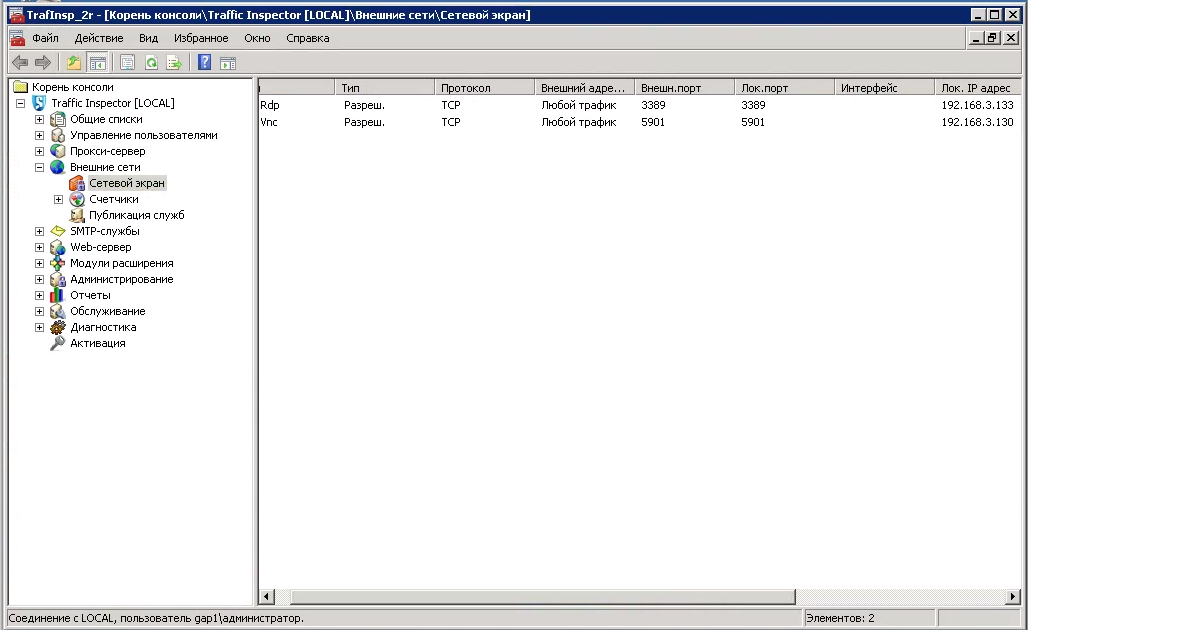Click the Публикация служб icon
This screenshot has width=1192, height=630.
click(77, 215)
